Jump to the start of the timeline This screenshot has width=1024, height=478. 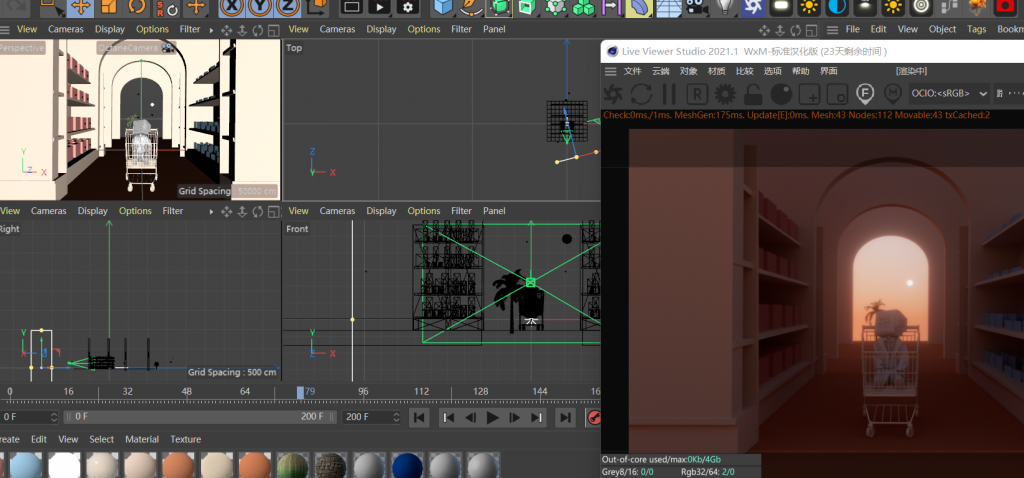(x=421, y=417)
